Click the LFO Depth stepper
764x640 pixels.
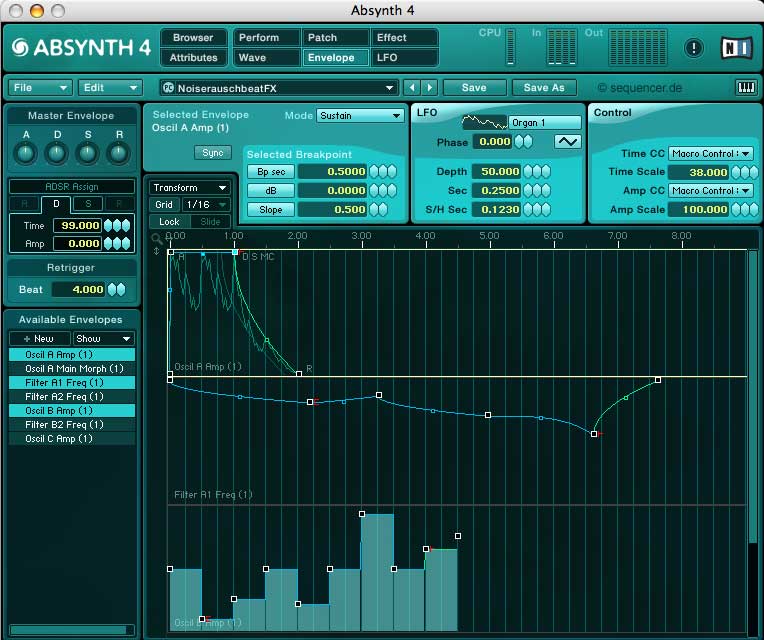click(x=537, y=171)
